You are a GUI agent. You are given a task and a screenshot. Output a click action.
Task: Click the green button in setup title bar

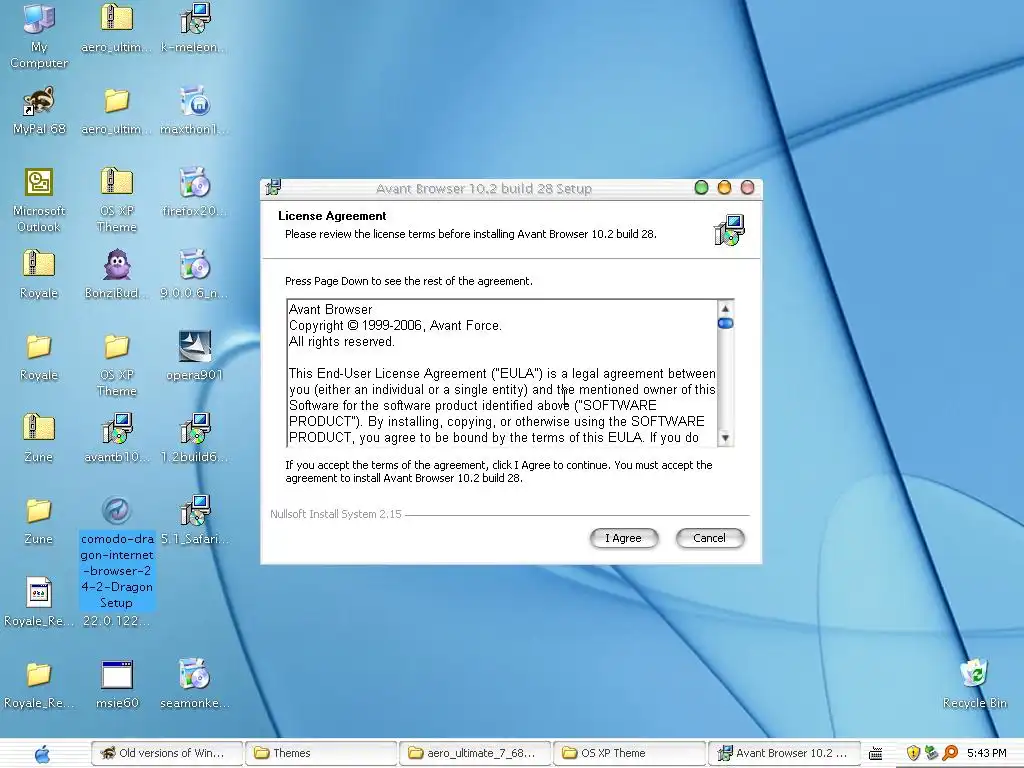point(701,188)
